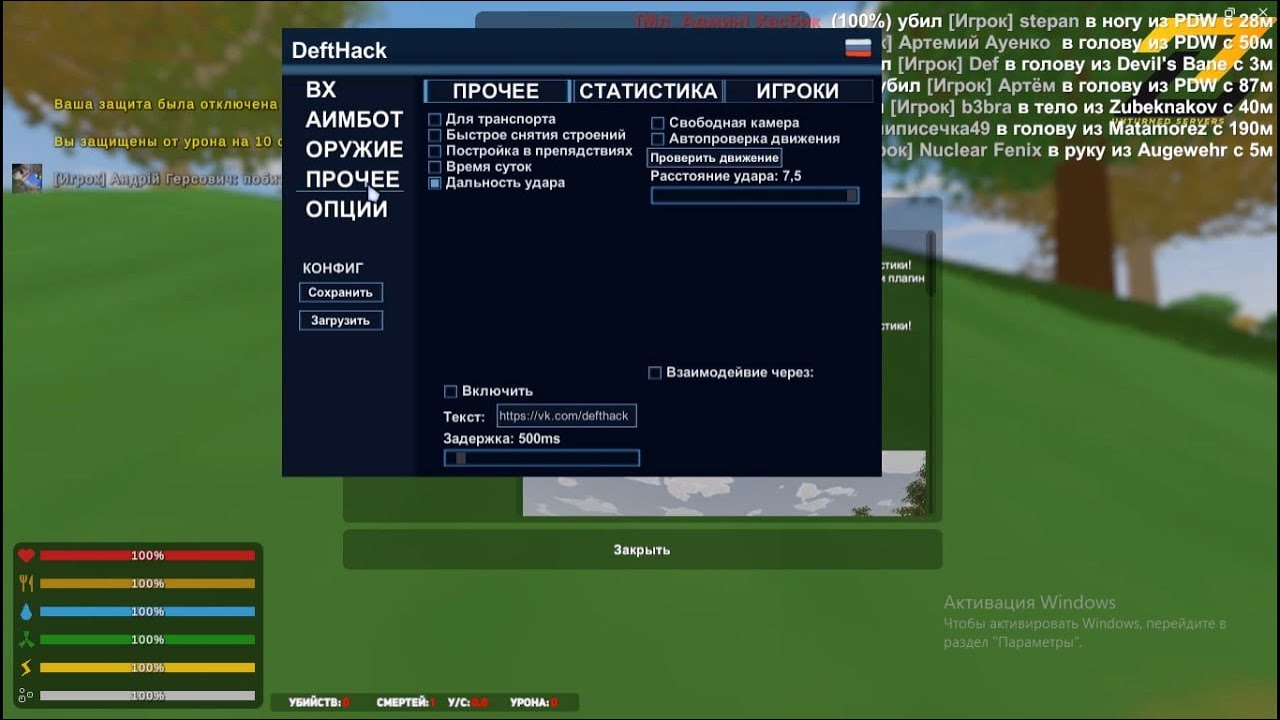Toggle "Автопроверка движения" checkbox
This screenshot has width=1280, height=720.
click(x=658, y=139)
